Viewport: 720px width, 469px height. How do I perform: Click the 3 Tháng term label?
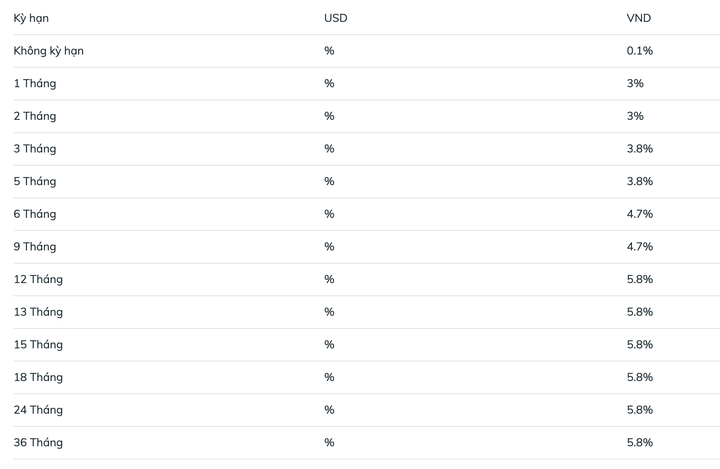click(35, 149)
